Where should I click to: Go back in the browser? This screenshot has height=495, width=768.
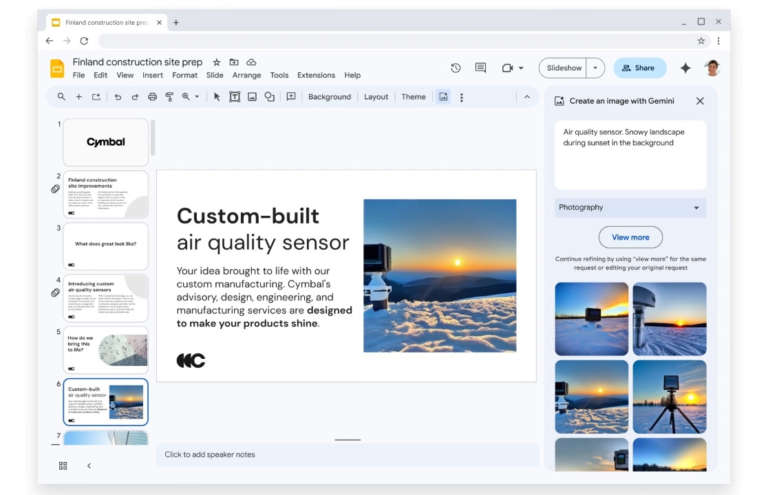click(x=49, y=41)
